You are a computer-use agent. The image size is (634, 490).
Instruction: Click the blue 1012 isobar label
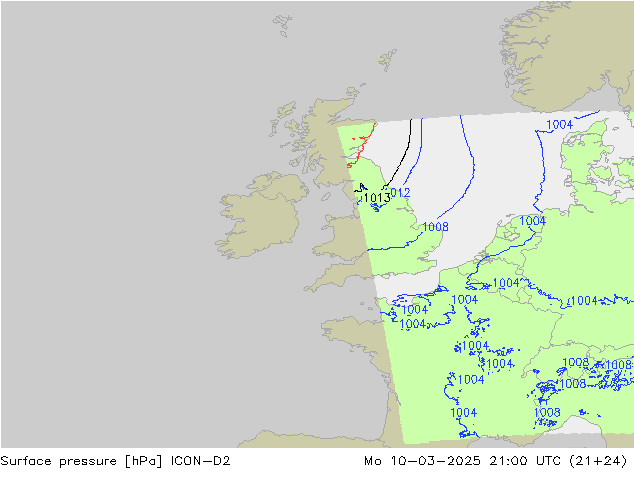[400, 192]
